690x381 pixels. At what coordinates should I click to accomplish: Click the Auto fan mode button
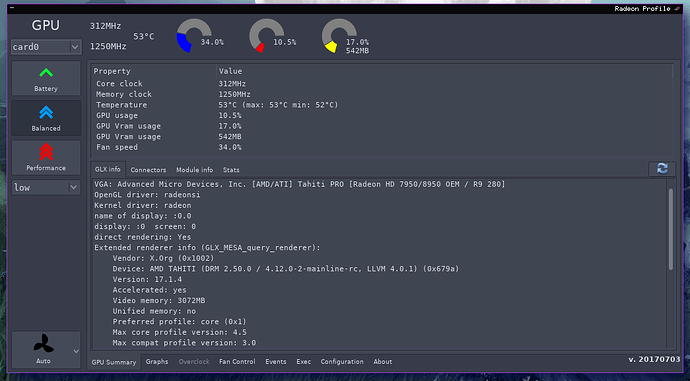tap(43, 350)
